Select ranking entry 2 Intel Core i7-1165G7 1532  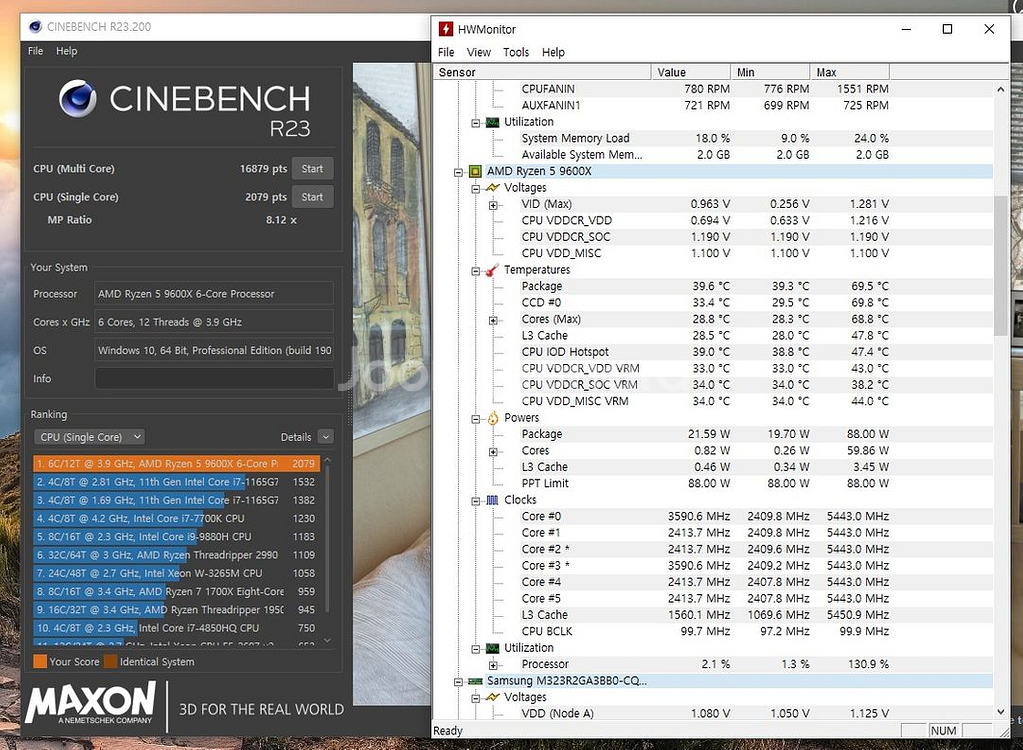pos(176,481)
